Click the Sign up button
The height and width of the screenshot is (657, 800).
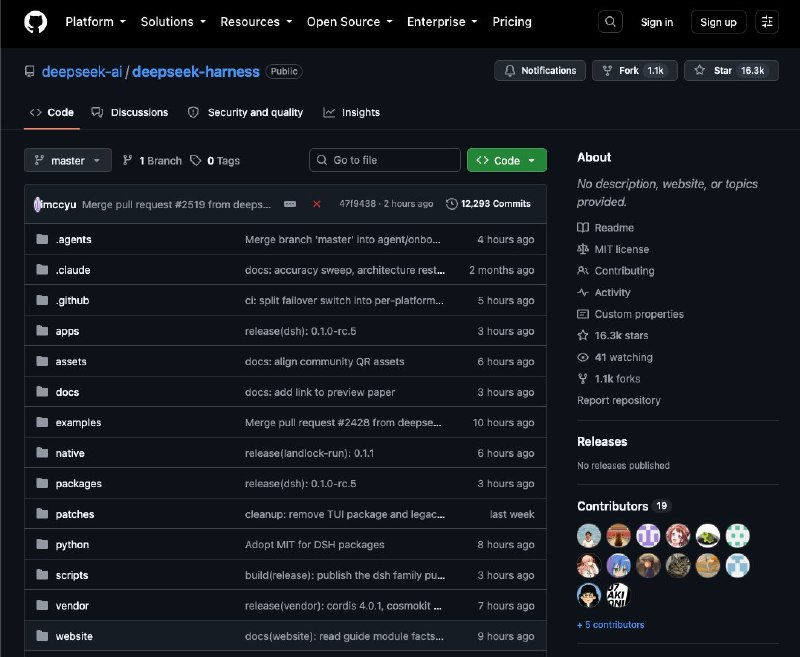[x=718, y=22]
